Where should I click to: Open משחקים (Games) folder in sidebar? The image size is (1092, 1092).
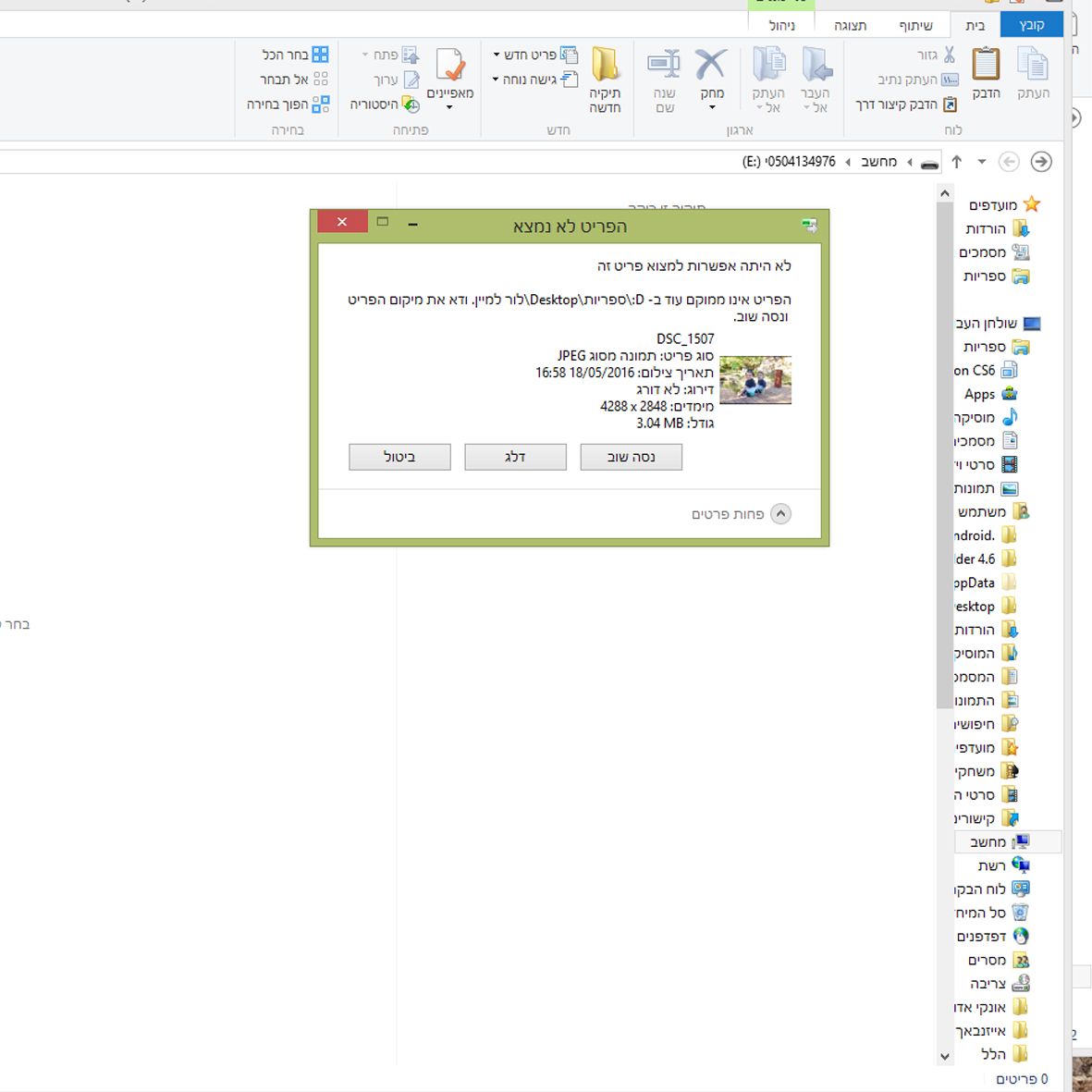[987, 771]
